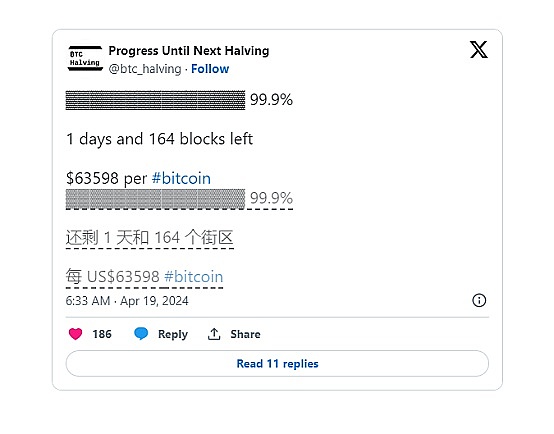Click the Share label
The image size is (554, 434).
245,334
